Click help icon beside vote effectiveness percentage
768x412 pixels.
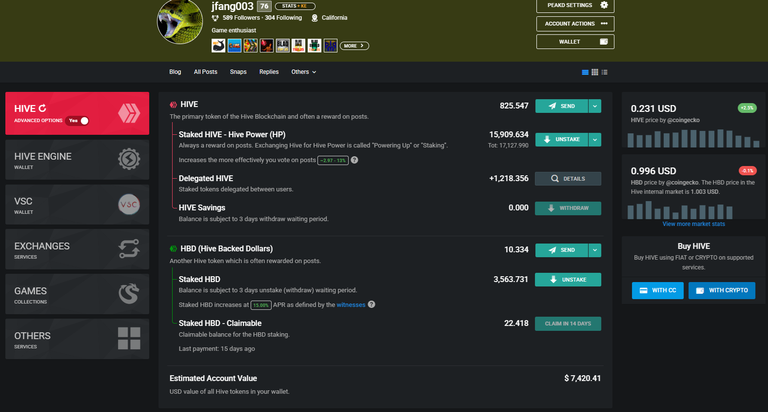tap(354, 160)
